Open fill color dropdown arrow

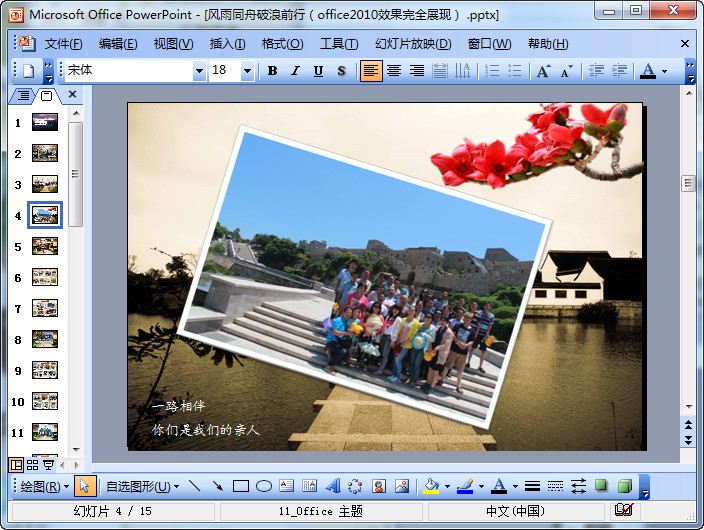(447, 486)
